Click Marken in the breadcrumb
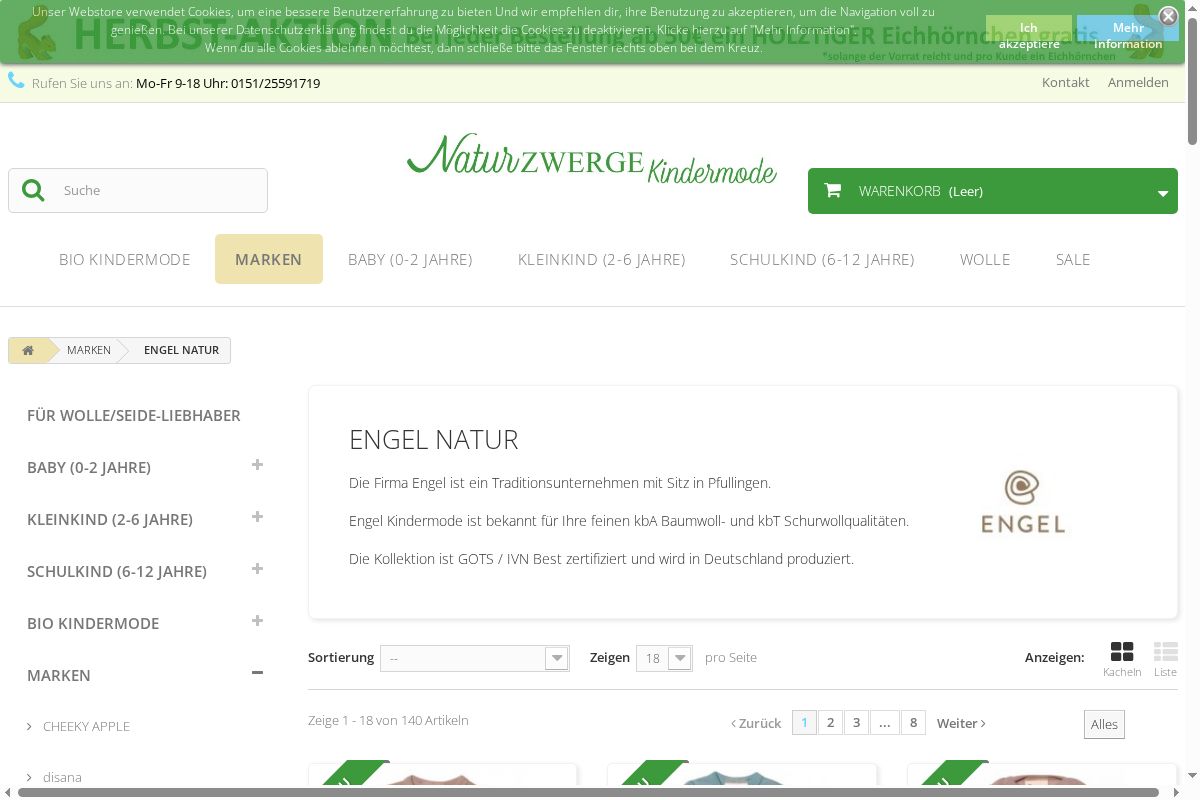This screenshot has height=800, width=1200. click(x=89, y=350)
